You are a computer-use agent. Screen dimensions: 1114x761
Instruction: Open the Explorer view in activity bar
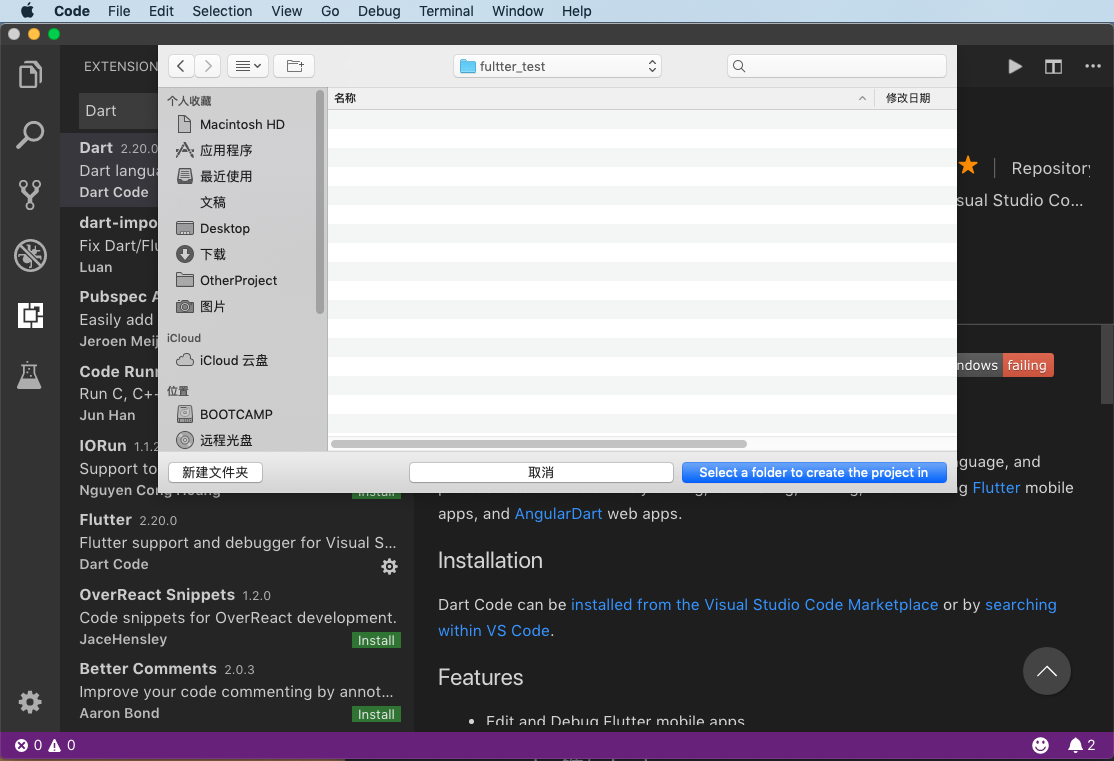tap(30, 75)
